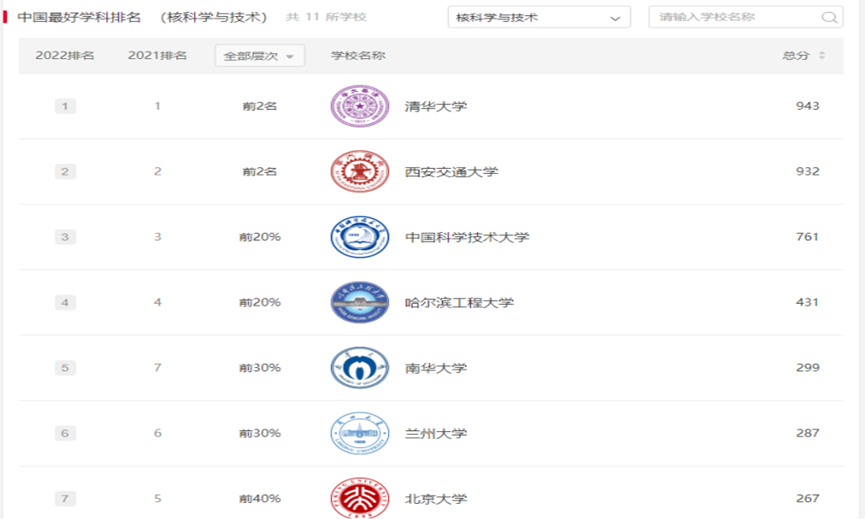
Task: Click rank badge 1 for 清华大学
Action: 65,106
